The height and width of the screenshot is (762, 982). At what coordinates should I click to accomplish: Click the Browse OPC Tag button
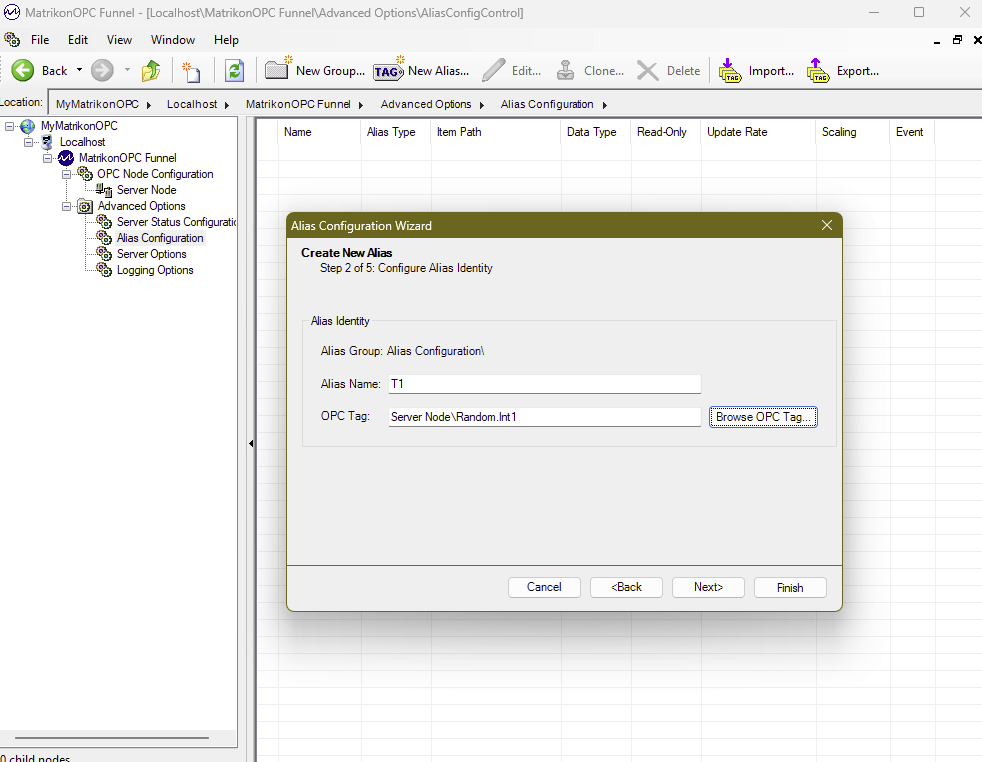(x=763, y=417)
